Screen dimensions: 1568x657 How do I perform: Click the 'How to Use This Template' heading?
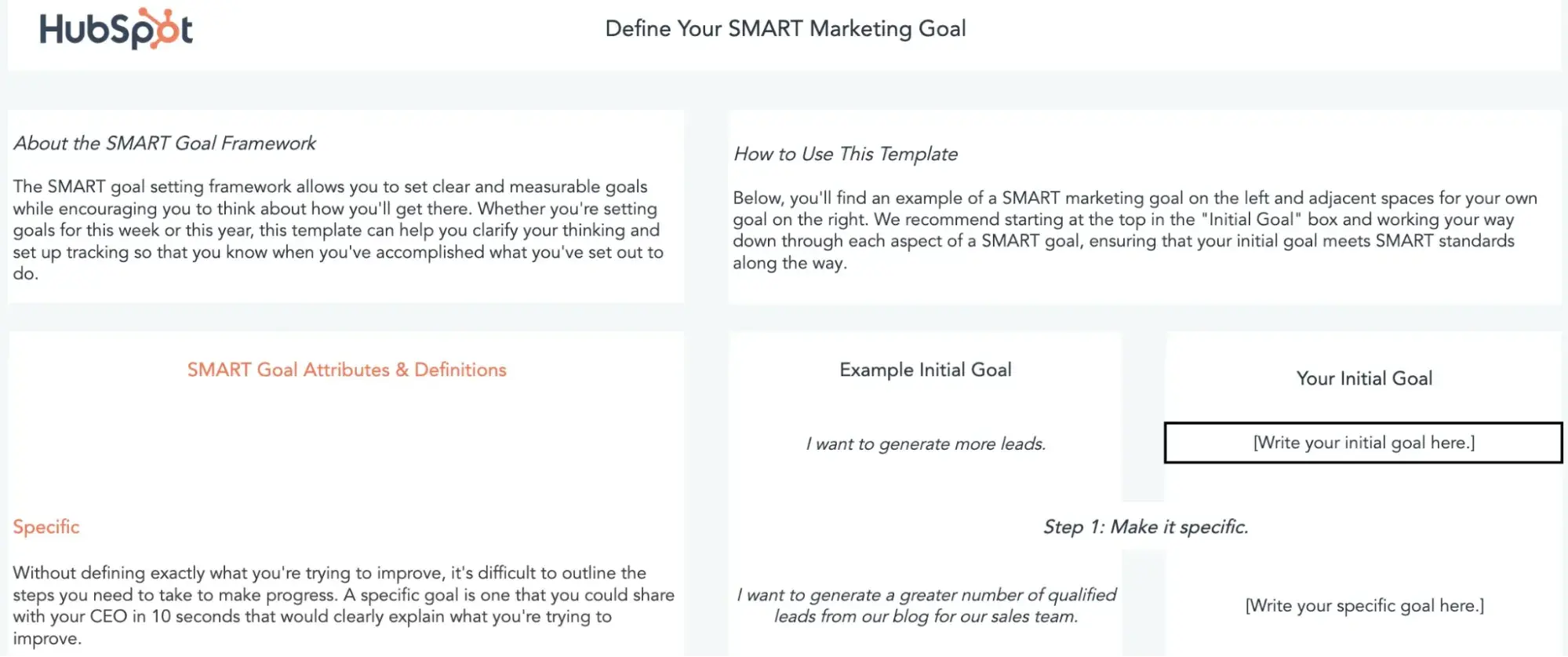click(x=845, y=154)
